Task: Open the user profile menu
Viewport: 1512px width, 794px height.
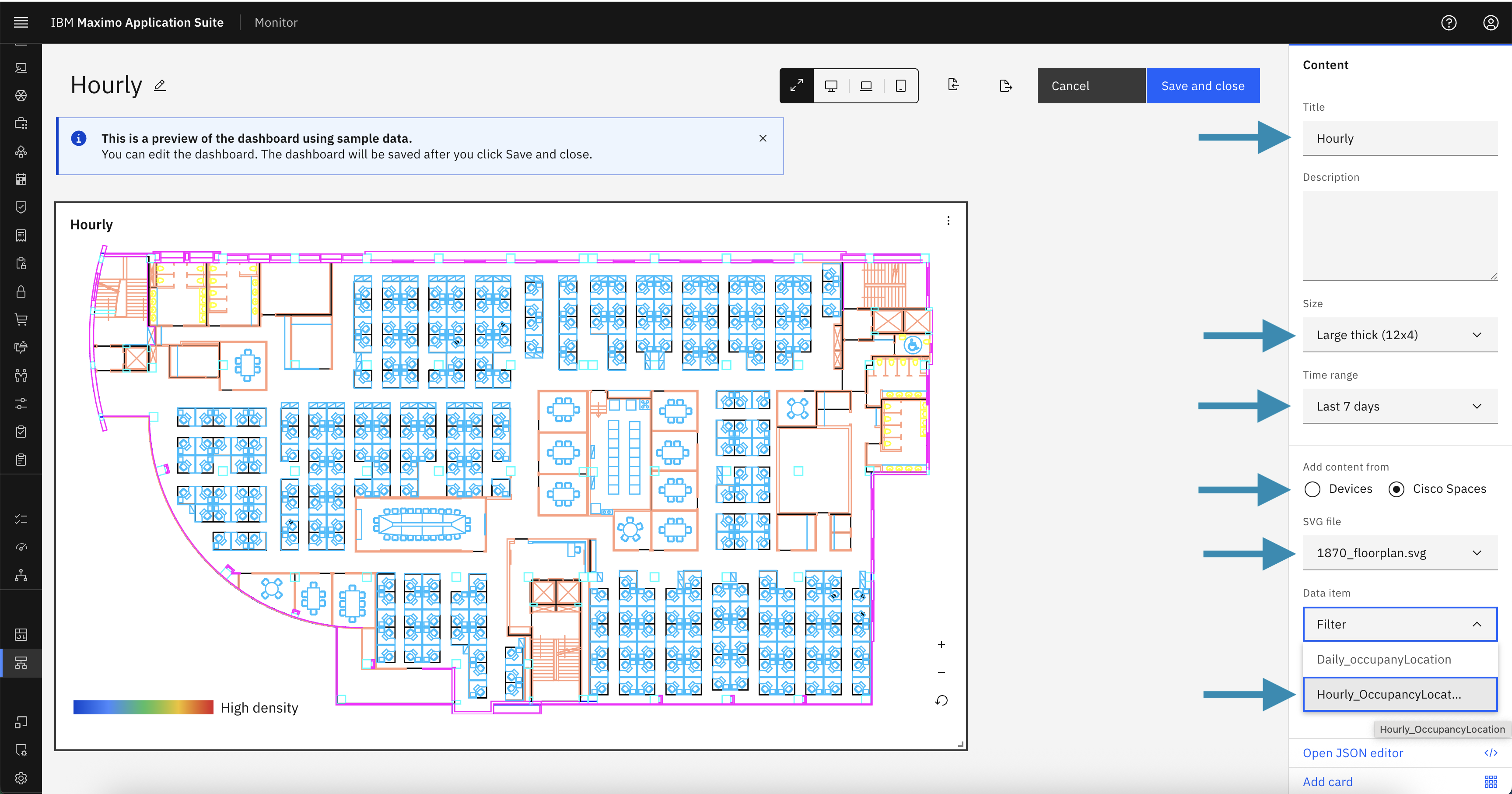Action: 1491,22
